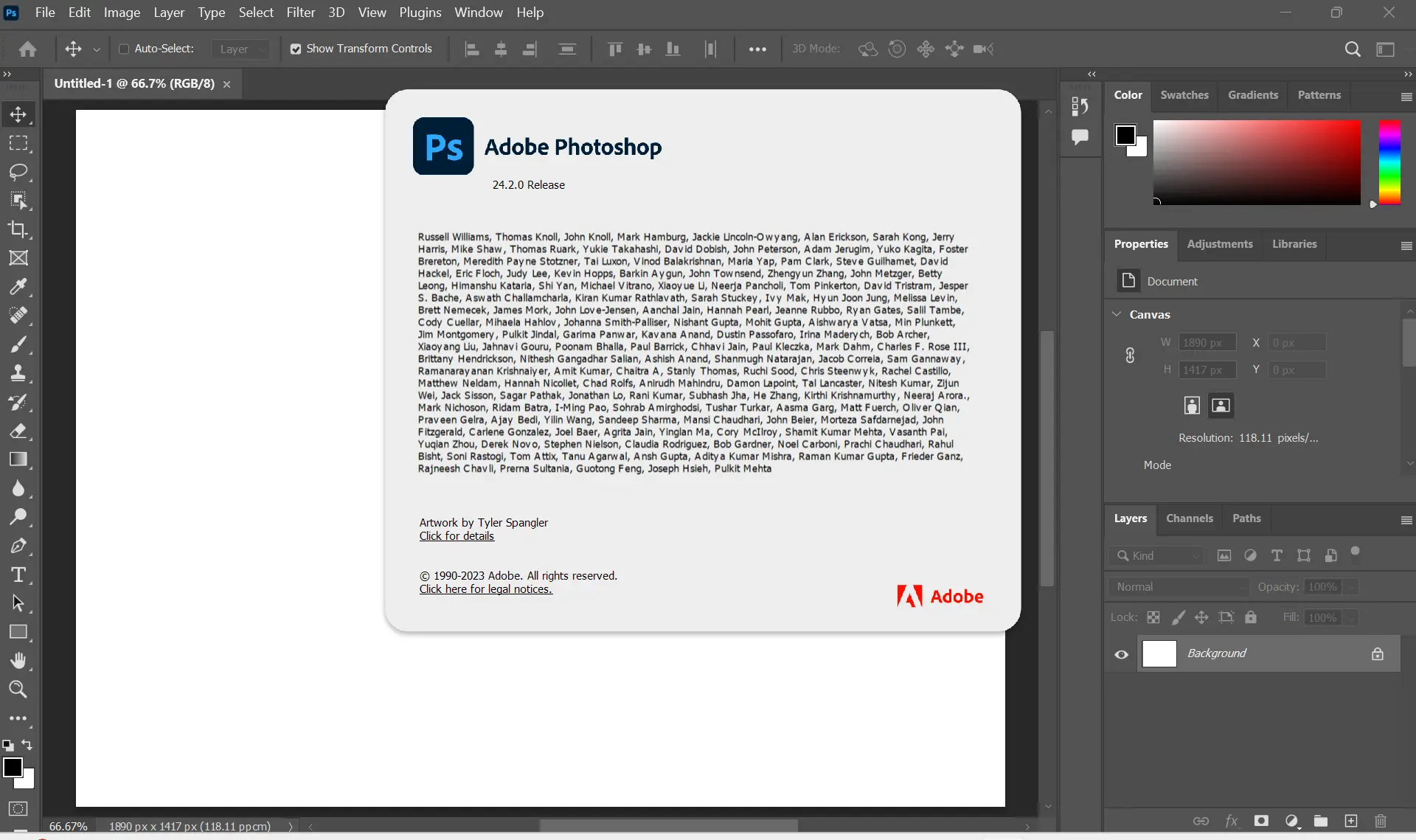1416x840 pixels.
Task: Toggle the Auto-Select checkbox
Action: 124,49
